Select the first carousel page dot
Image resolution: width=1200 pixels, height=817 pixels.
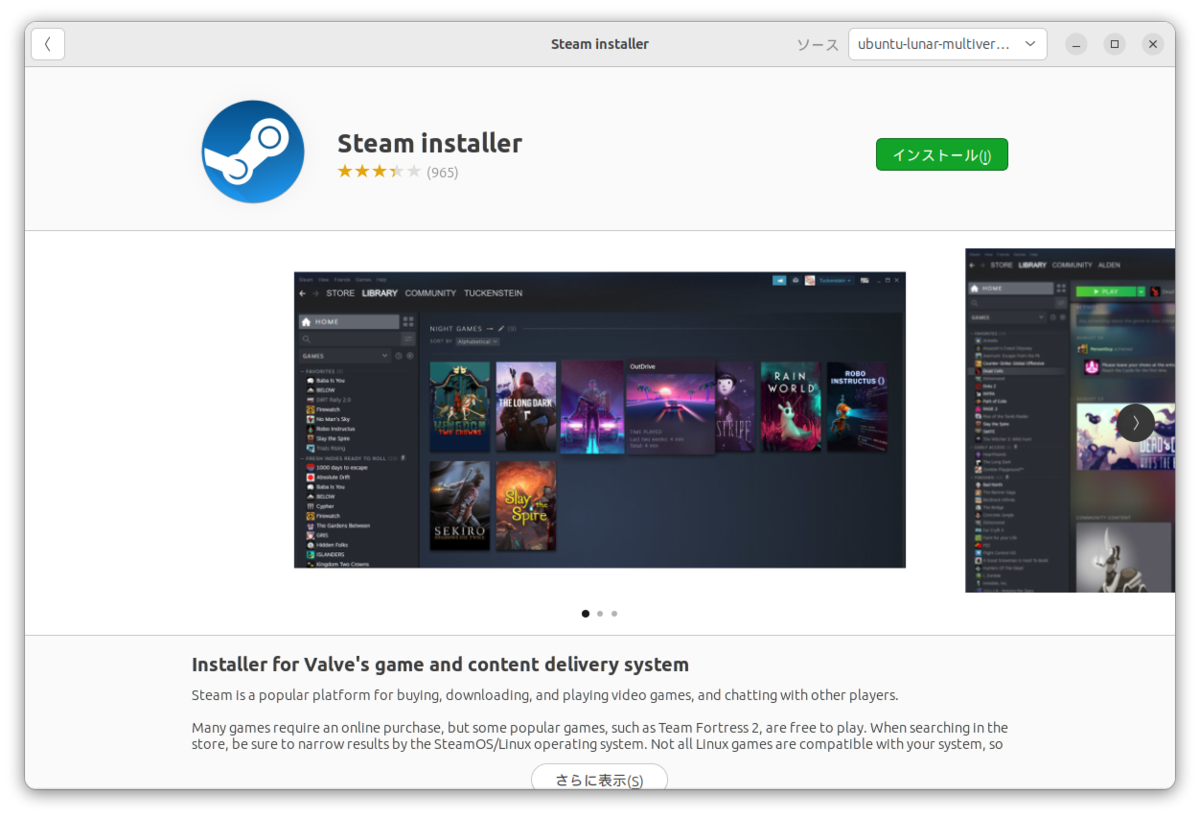point(586,614)
